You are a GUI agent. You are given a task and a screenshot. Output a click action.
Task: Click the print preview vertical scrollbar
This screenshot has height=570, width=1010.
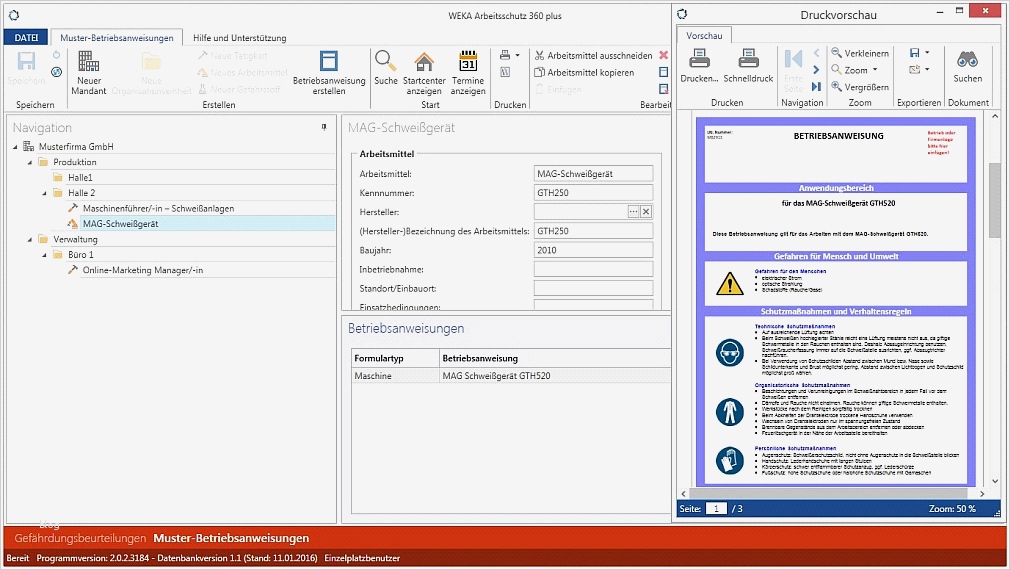tap(995, 200)
